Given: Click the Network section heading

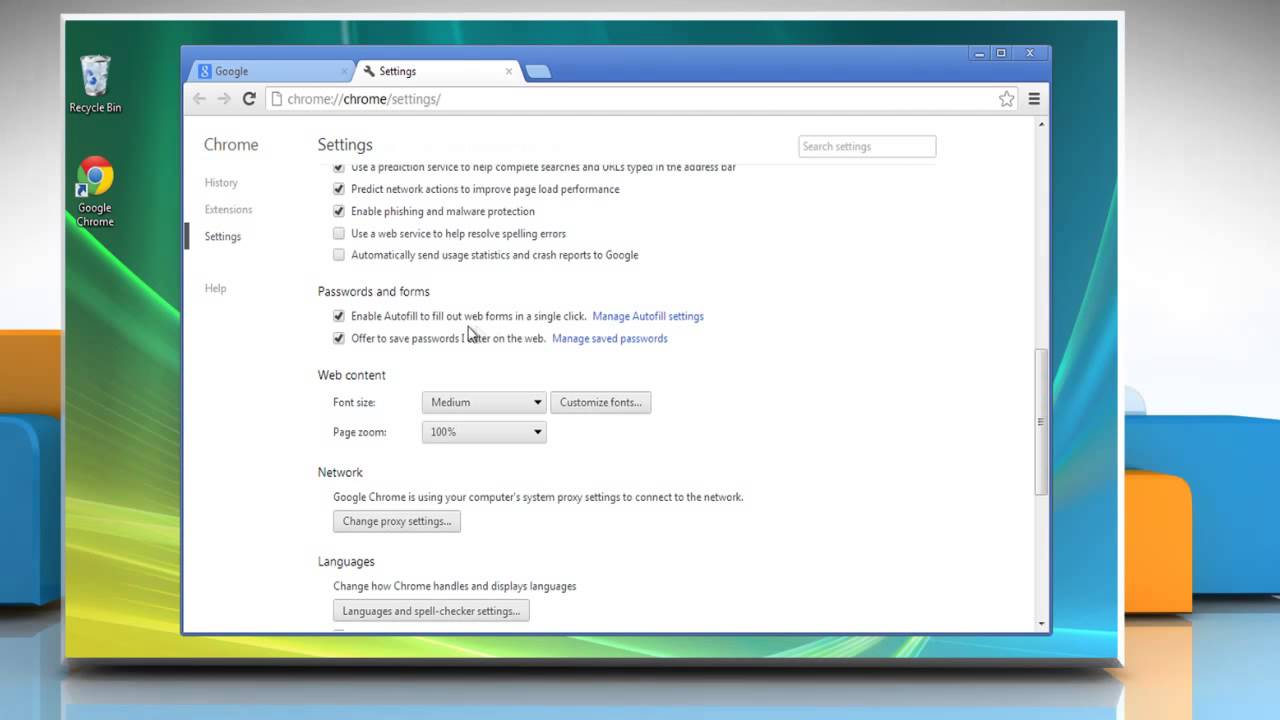Looking at the screenshot, I should pos(340,472).
